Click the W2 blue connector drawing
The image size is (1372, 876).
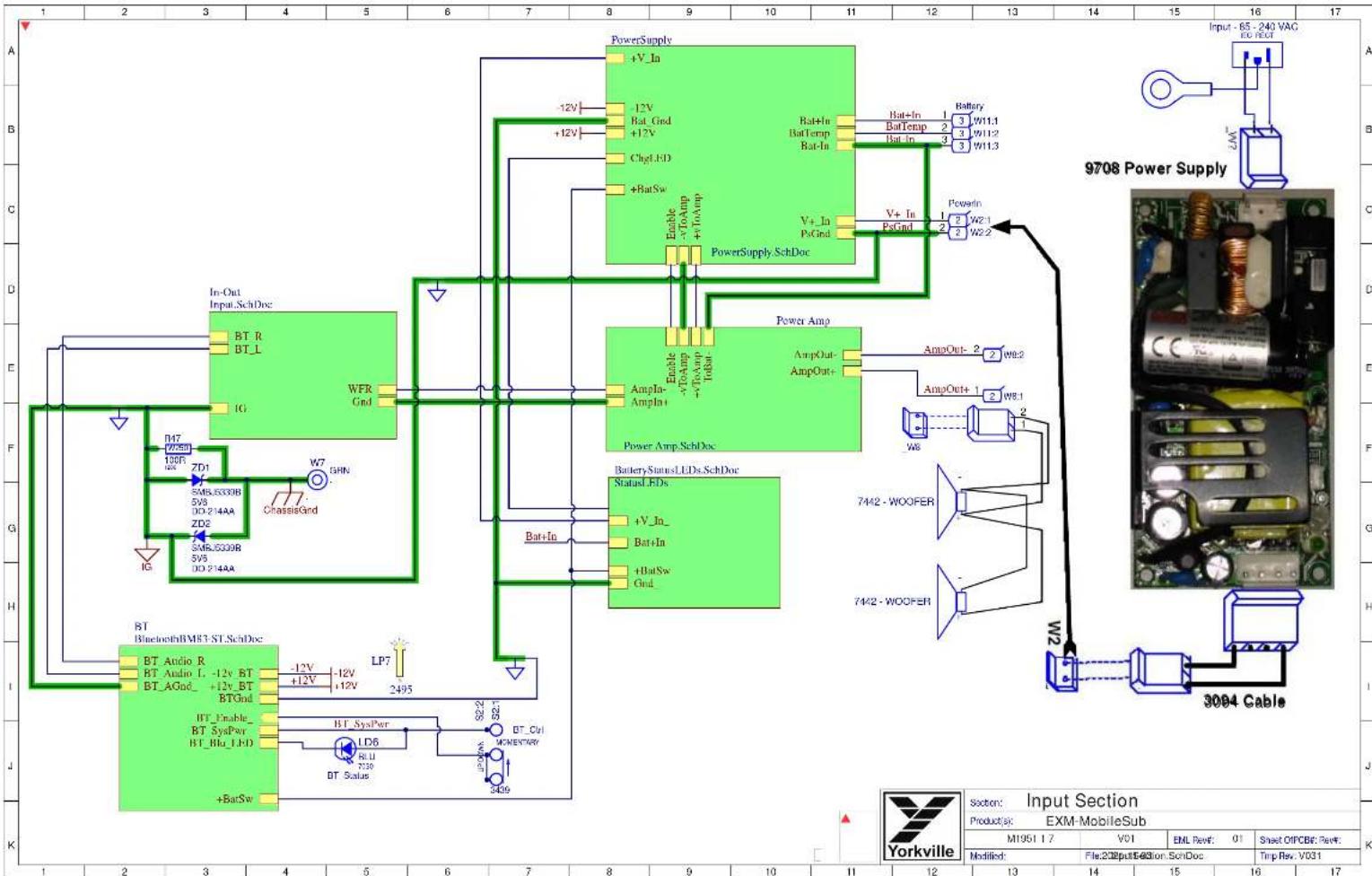pos(1063,670)
